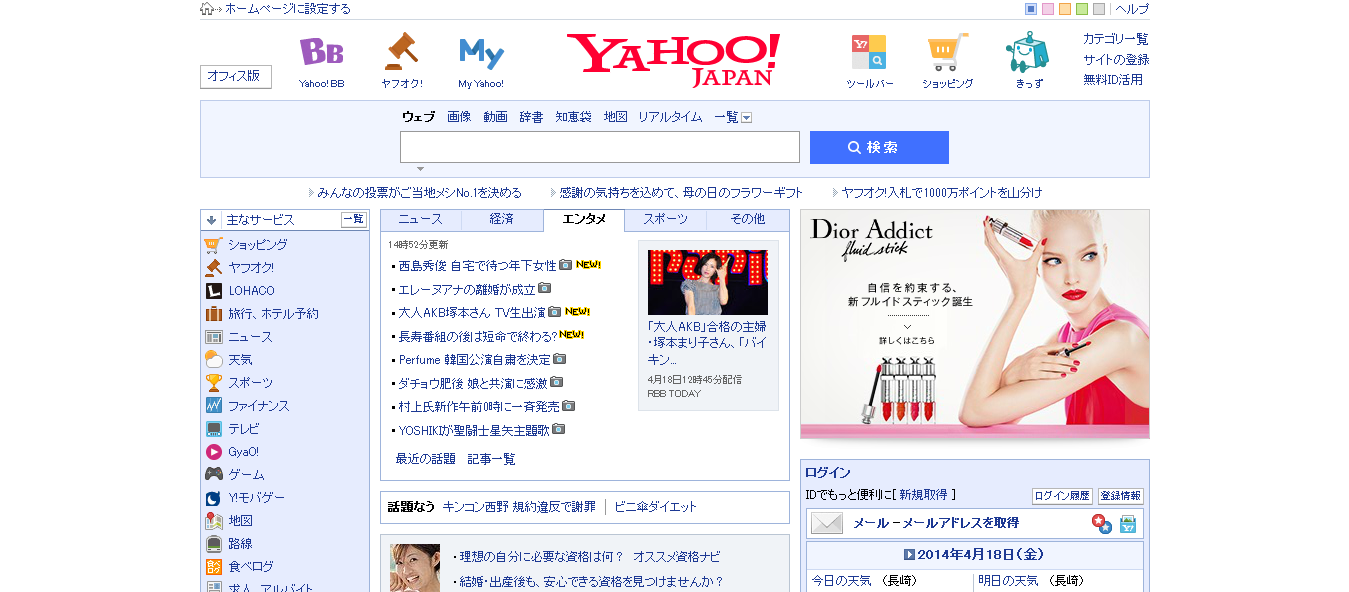Open the カテゴリ一覧 link
Screen dimensions: 1349x592
[1116, 39]
